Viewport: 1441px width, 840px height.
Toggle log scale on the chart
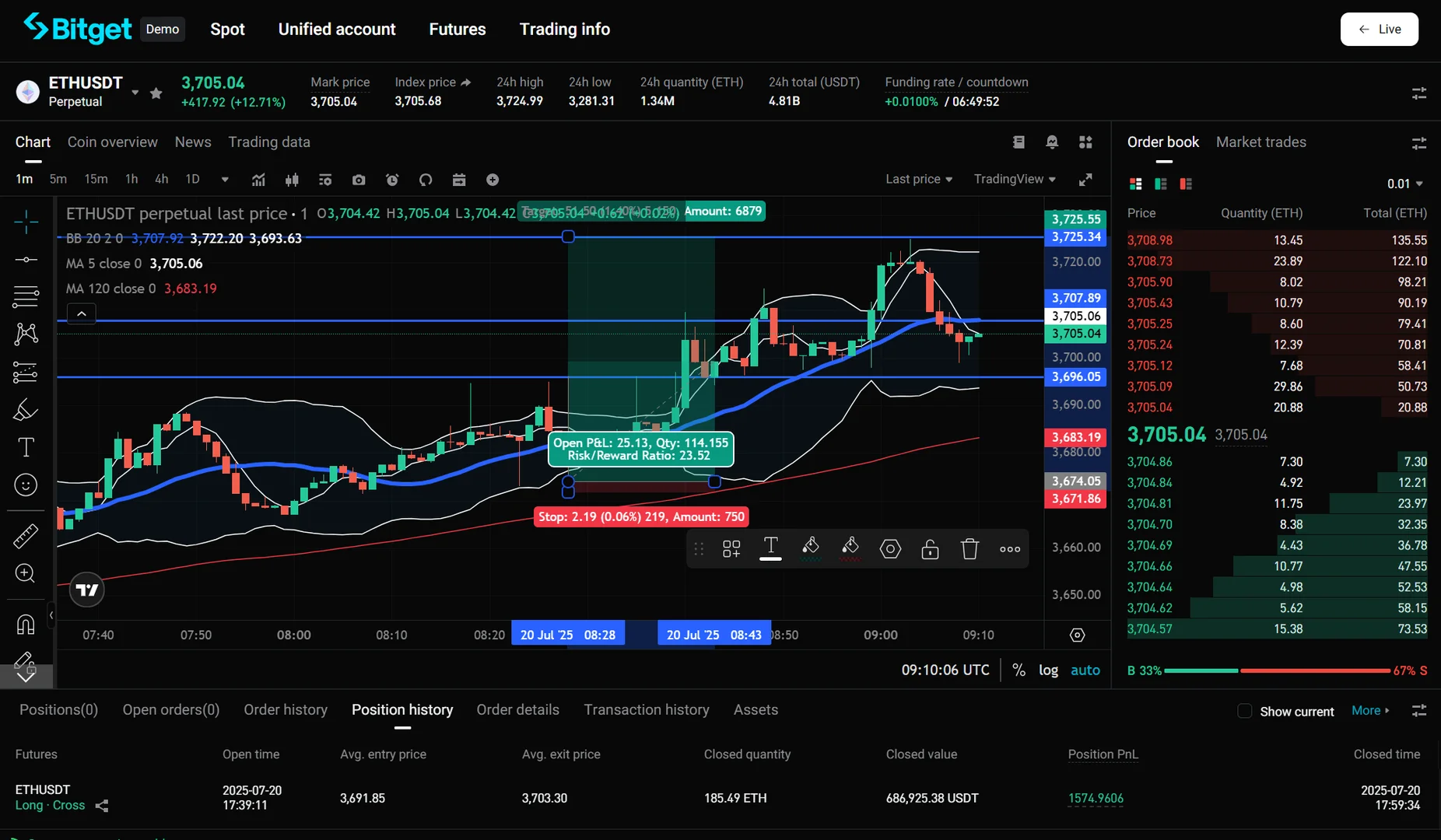(x=1048, y=670)
